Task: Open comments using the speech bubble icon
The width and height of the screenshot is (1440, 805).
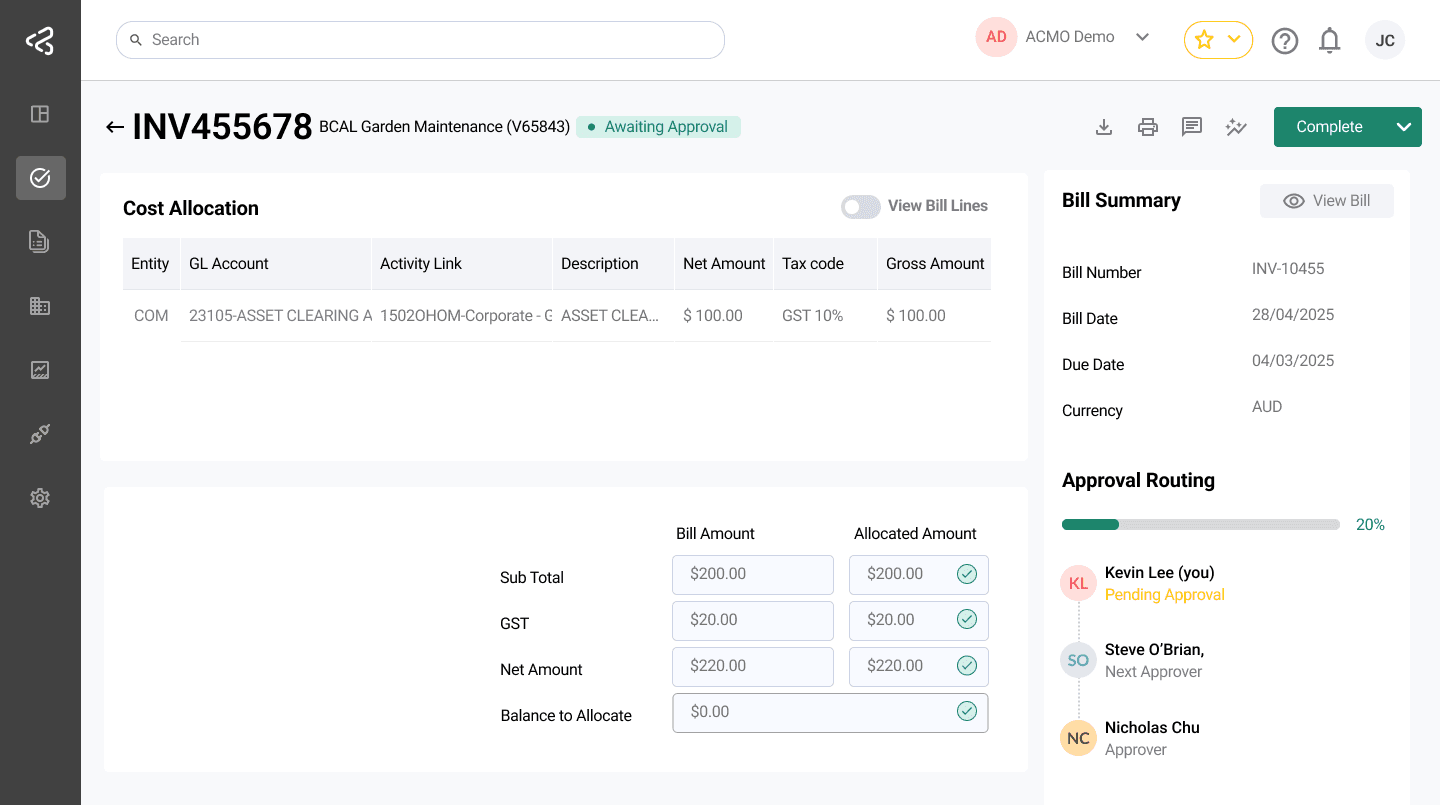Action: coord(1191,127)
